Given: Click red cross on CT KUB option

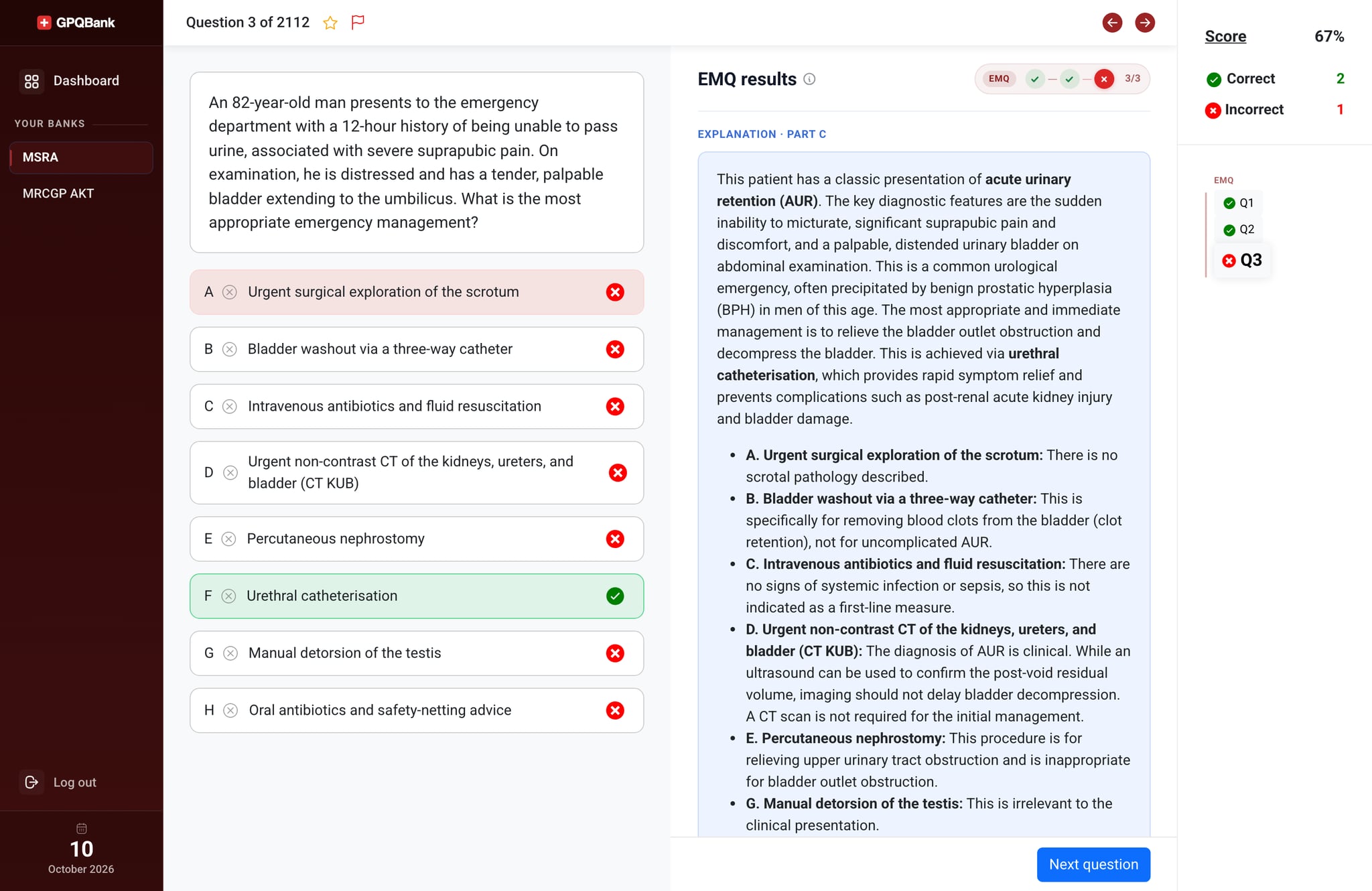Looking at the screenshot, I should (618, 473).
